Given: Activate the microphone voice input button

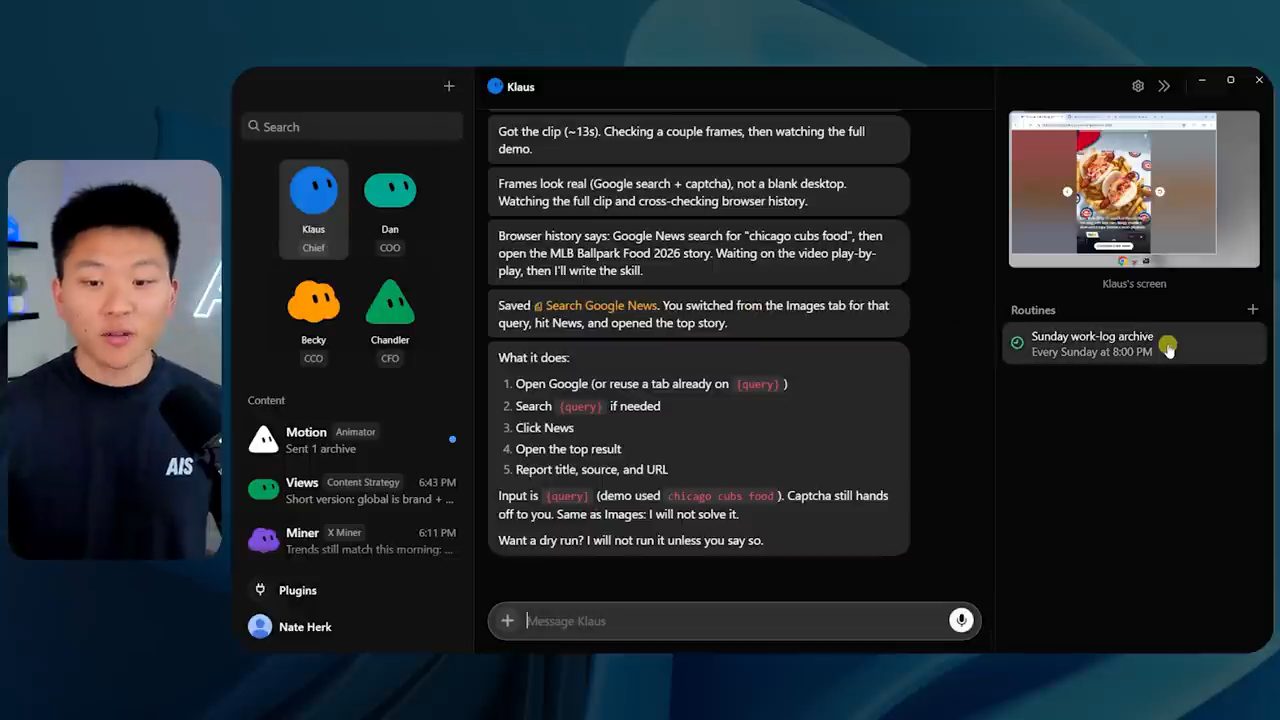Looking at the screenshot, I should click(x=961, y=621).
